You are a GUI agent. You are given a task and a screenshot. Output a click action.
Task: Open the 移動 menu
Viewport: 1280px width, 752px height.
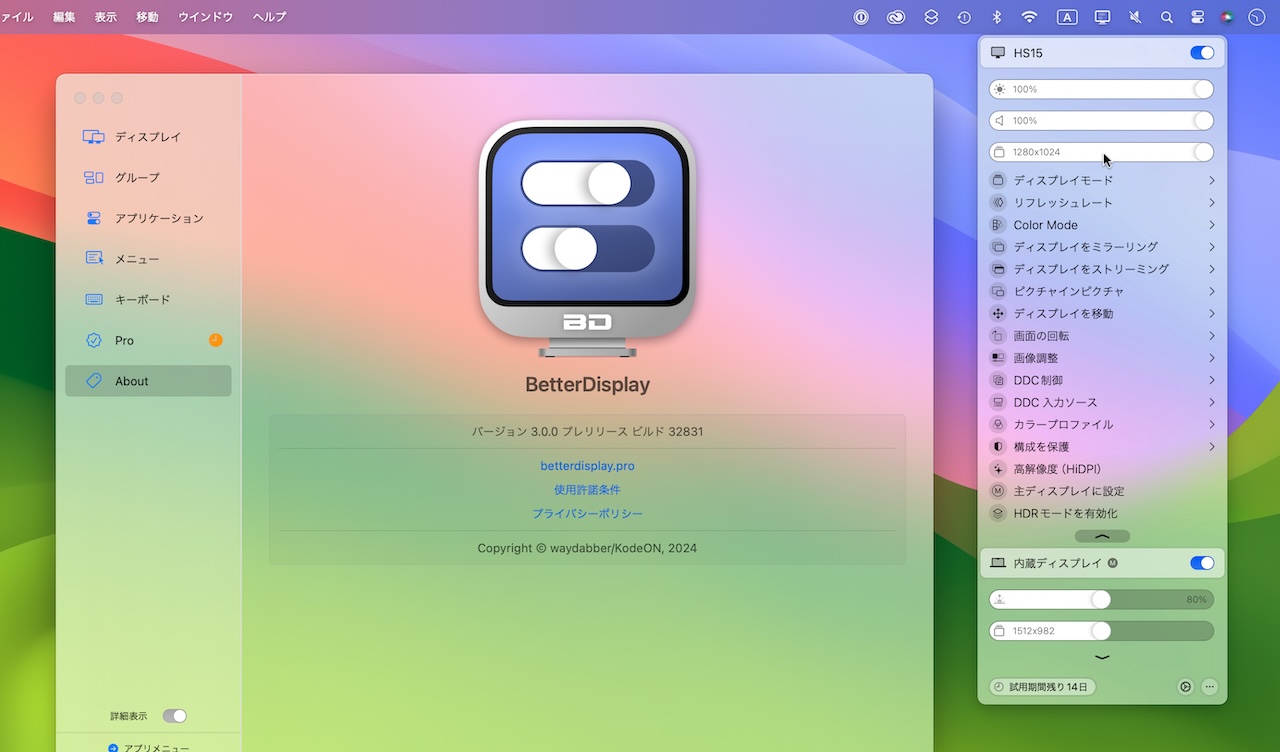(x=147, y=17)
